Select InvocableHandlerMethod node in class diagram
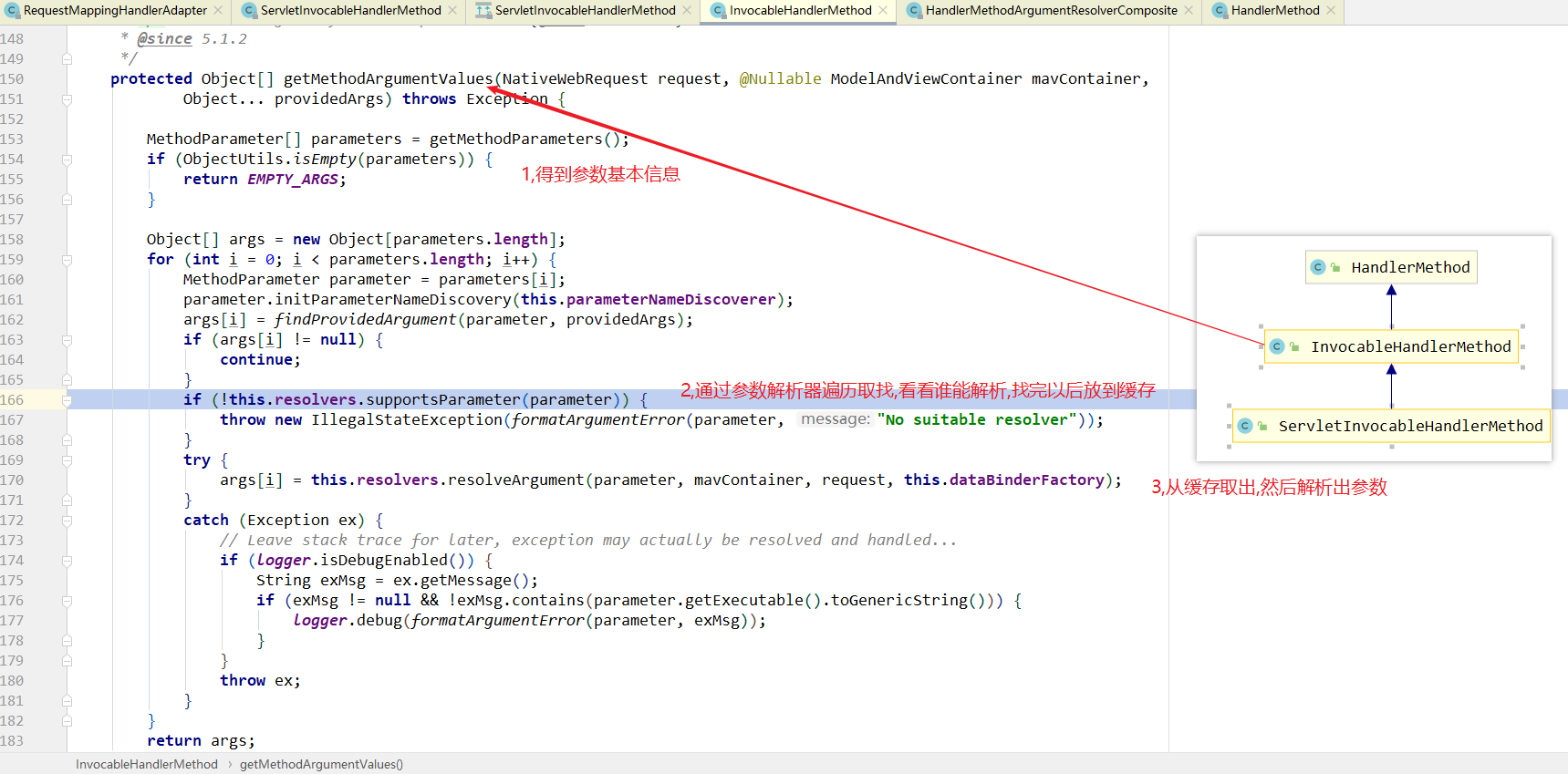 [x=1391, y=346]
